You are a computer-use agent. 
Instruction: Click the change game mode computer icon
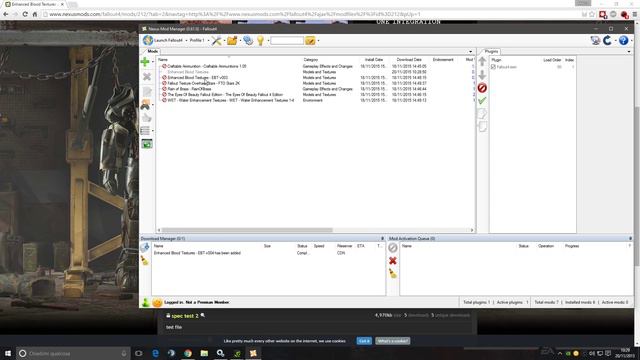pyautogui.click(x=596, y=40)
